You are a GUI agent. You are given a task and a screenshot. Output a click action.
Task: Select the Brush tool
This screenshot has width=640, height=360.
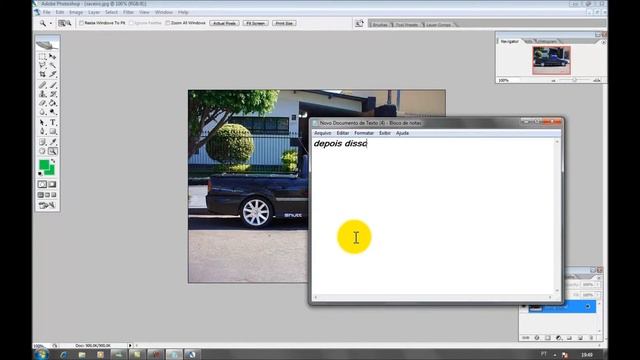tap(53, 85)
